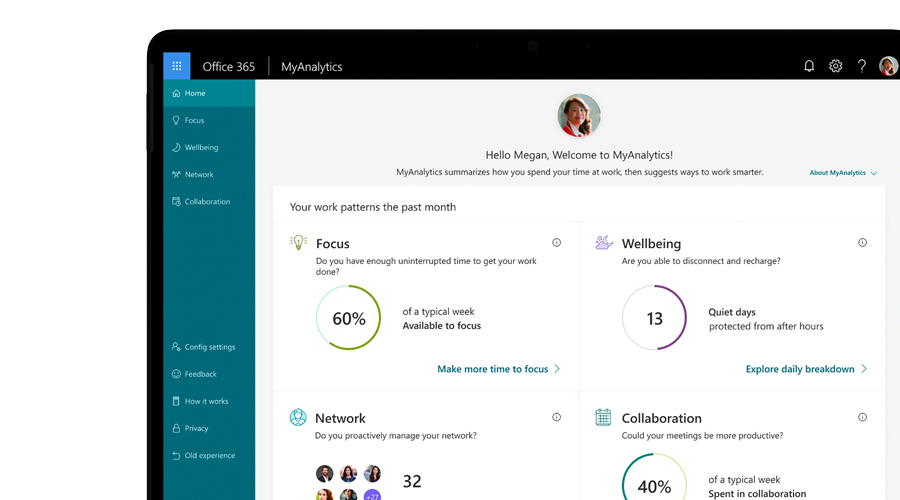Expand the About MyAnalytics dropdown
The width and height of the screenshot is (900, 500).
pyautogui.click(x=843, y=173)
